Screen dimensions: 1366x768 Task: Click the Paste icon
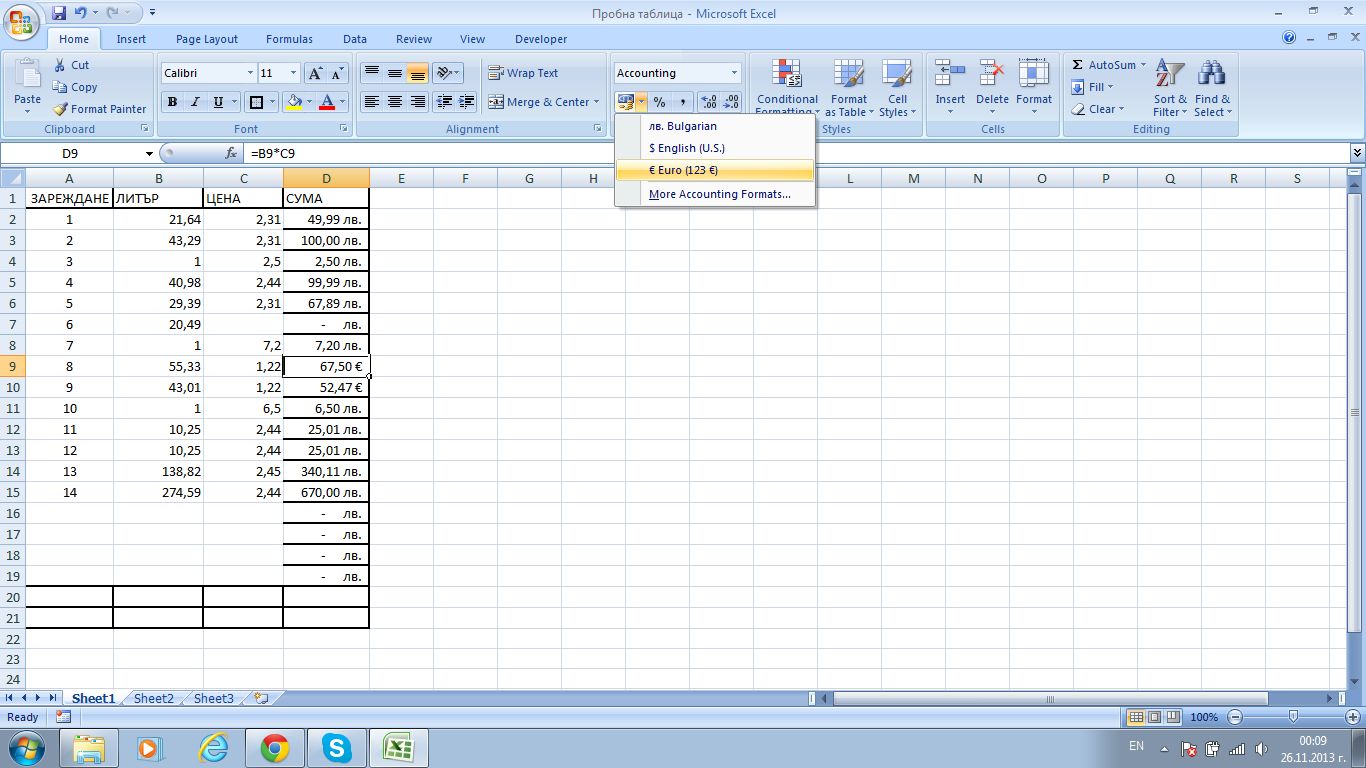click(28, 75)
